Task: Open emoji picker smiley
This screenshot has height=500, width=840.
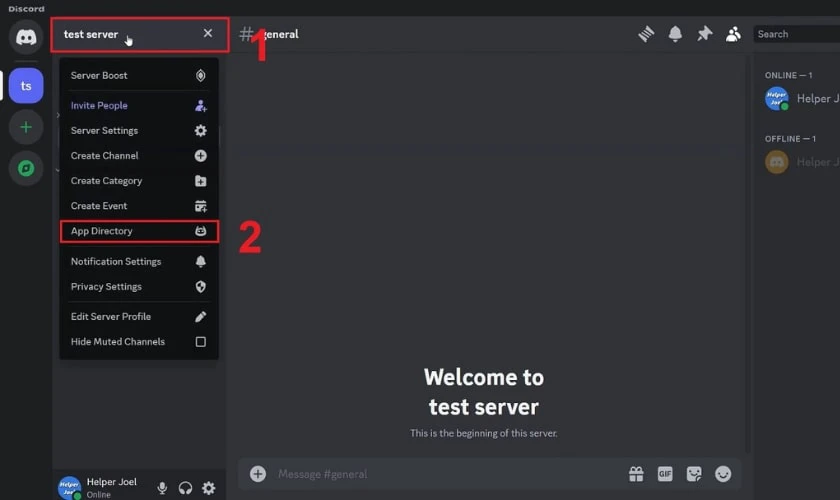Action: pos(723,474)
